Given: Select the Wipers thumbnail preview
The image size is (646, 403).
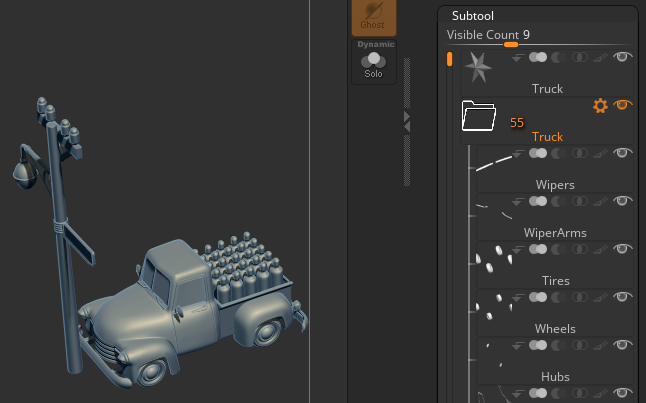Looking at the screenshot, I should (x=494, y=163).
